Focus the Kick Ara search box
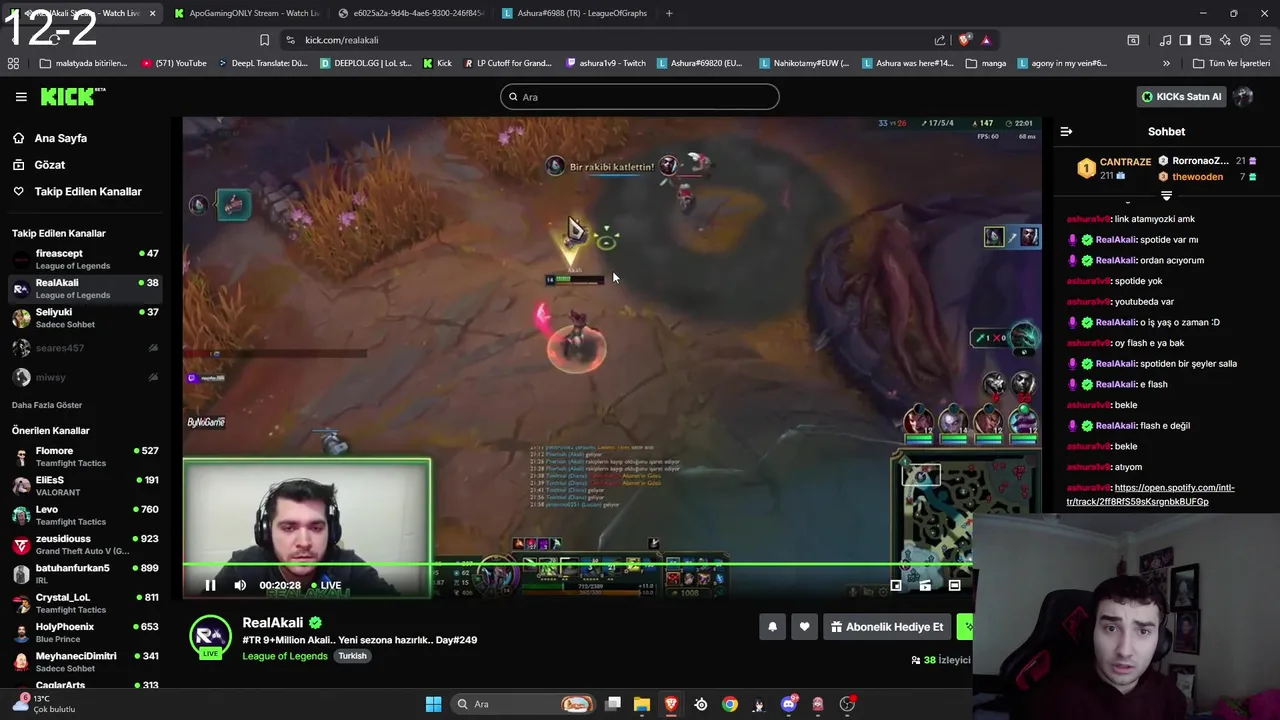1280x720 pixels. (640, 97)
